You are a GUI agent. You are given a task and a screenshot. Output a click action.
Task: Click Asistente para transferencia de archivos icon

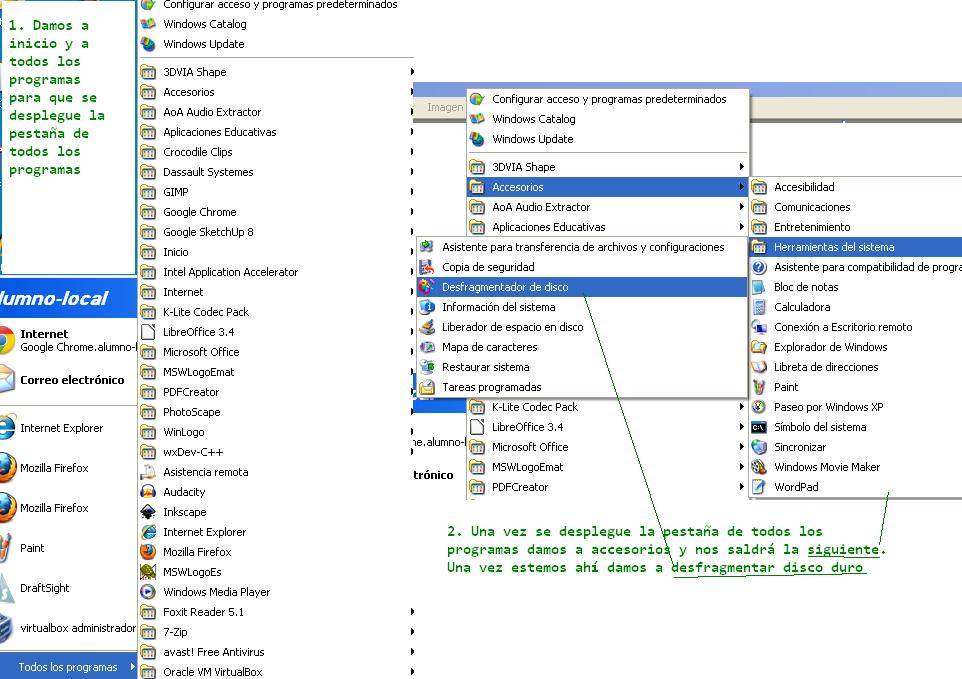[426, 247]
